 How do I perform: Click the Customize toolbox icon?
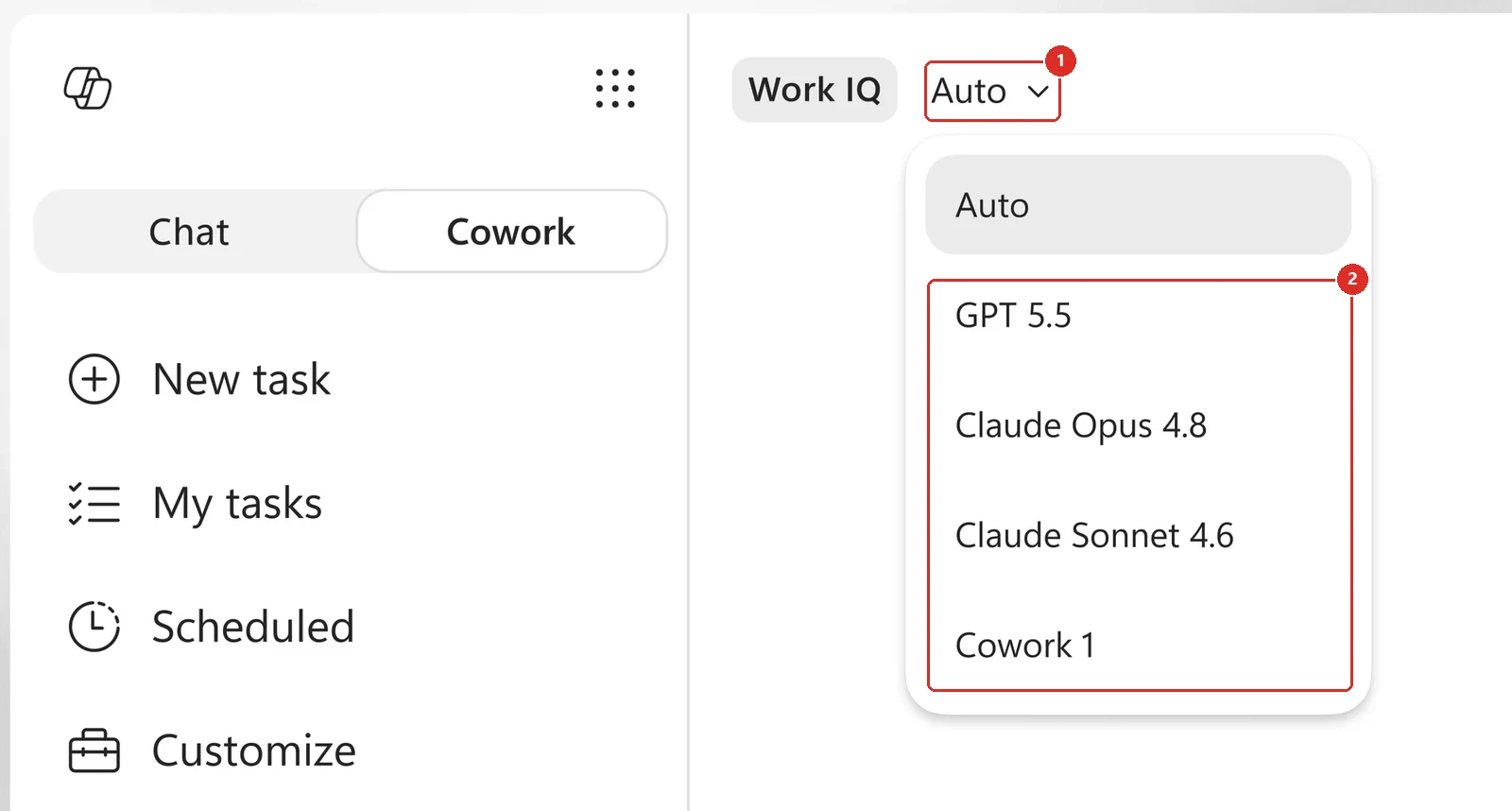94,751
